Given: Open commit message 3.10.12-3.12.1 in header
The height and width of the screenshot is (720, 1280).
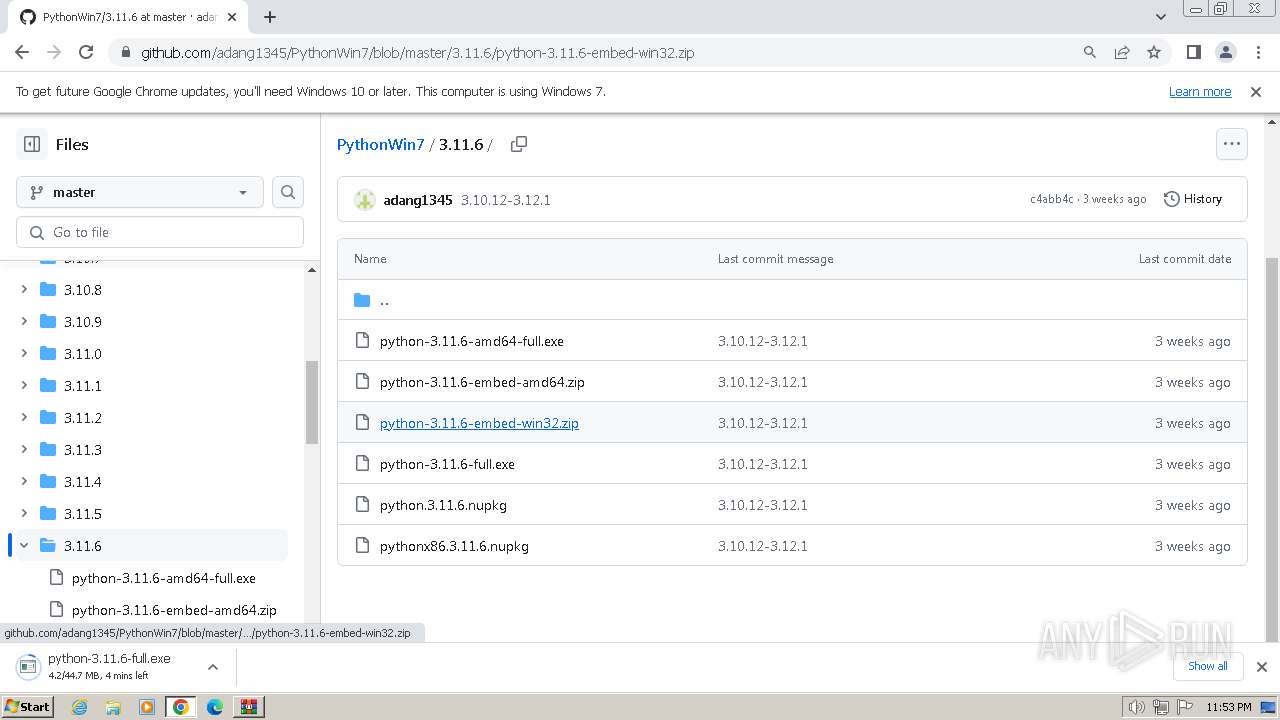Looking at the screenshot, I should pyautogui.click(x=506, y=200).
